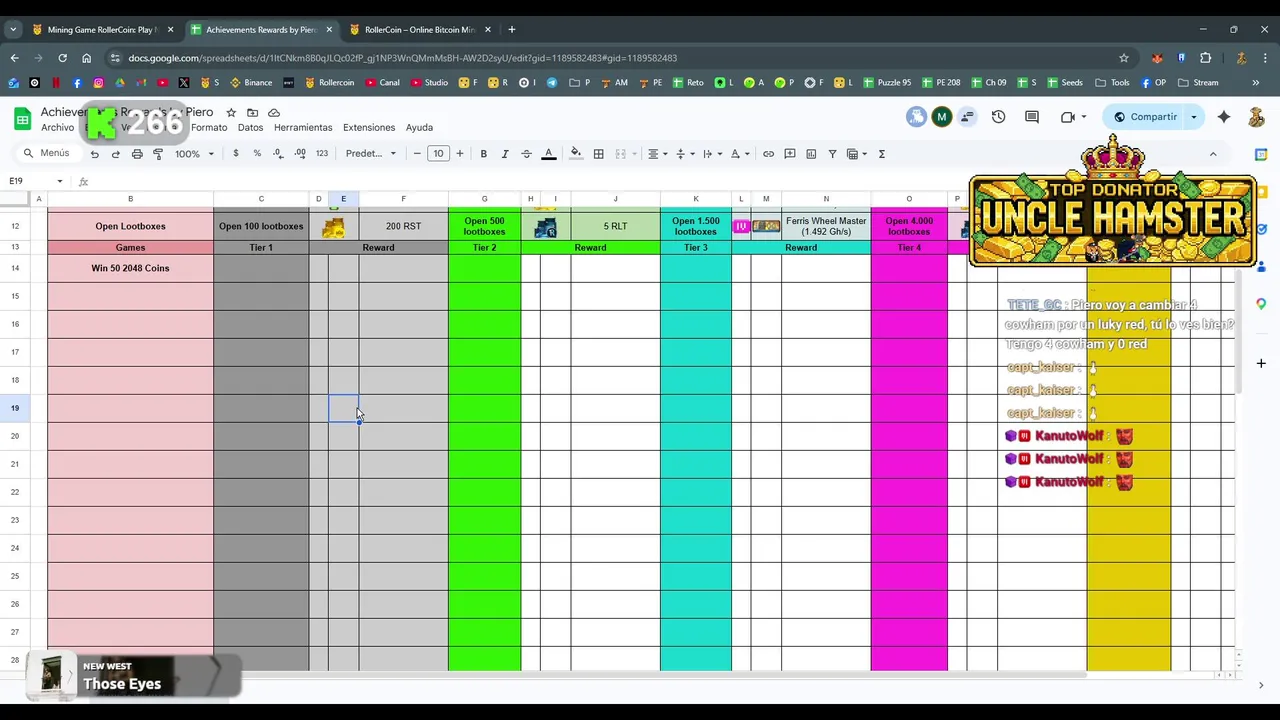Decrease decimal places
Screen dimensions: 1280x720
coord(278,154)
